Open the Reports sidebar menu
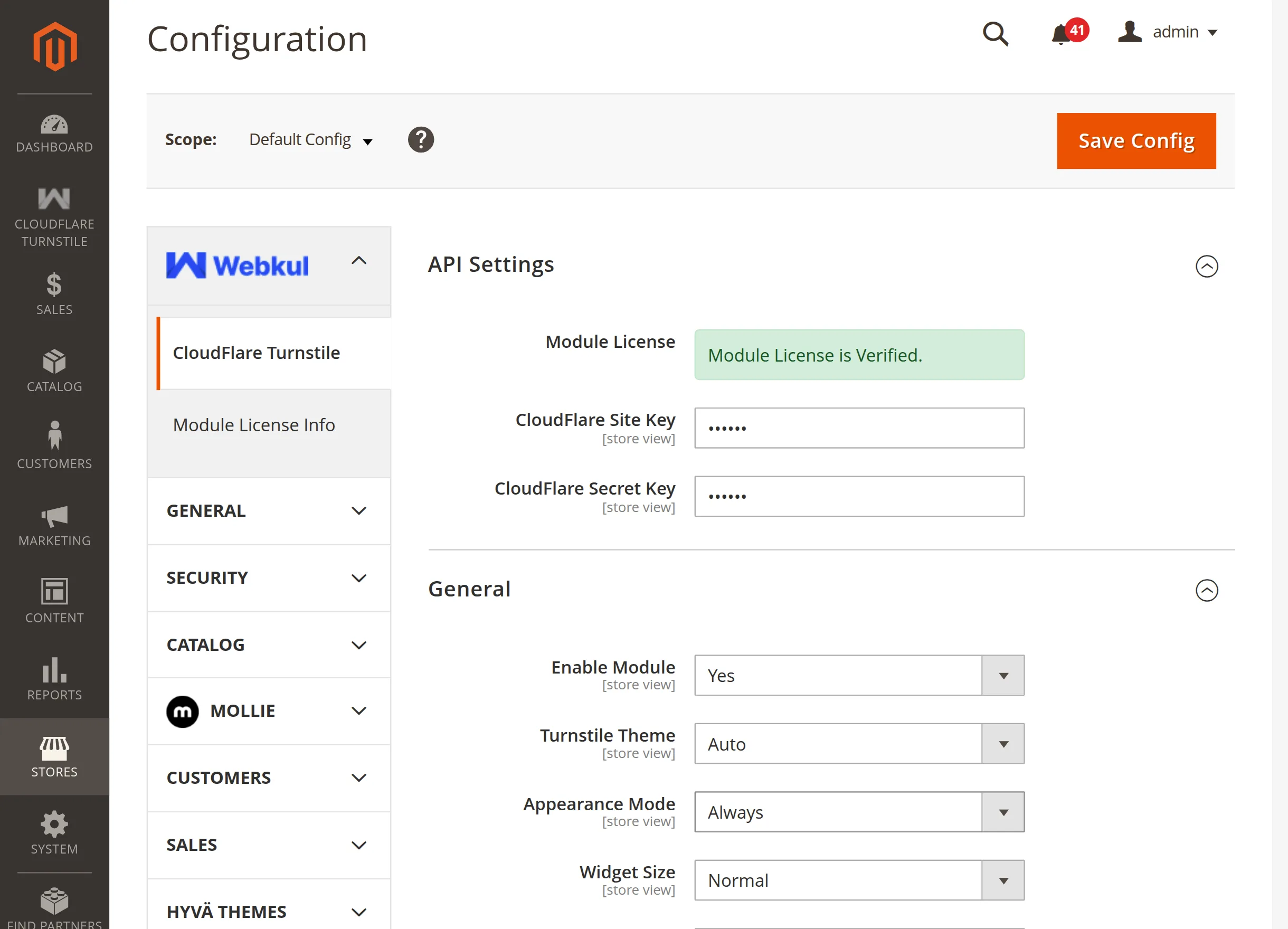Image resolution: width=1288 pixels, height=929 pixels. pos(54,680)
